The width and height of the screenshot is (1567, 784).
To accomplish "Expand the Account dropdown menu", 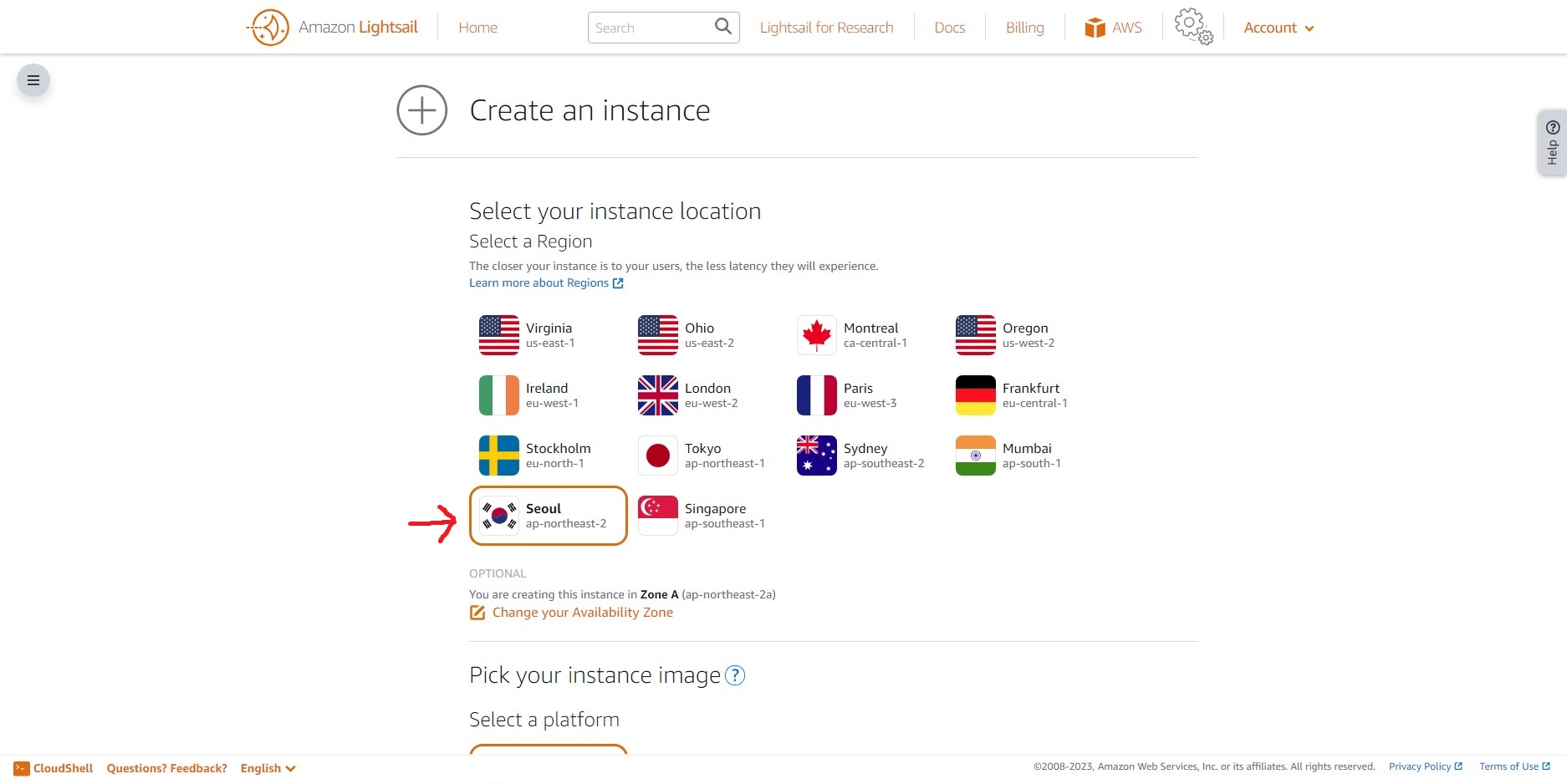I will (x=1279, y=28).
